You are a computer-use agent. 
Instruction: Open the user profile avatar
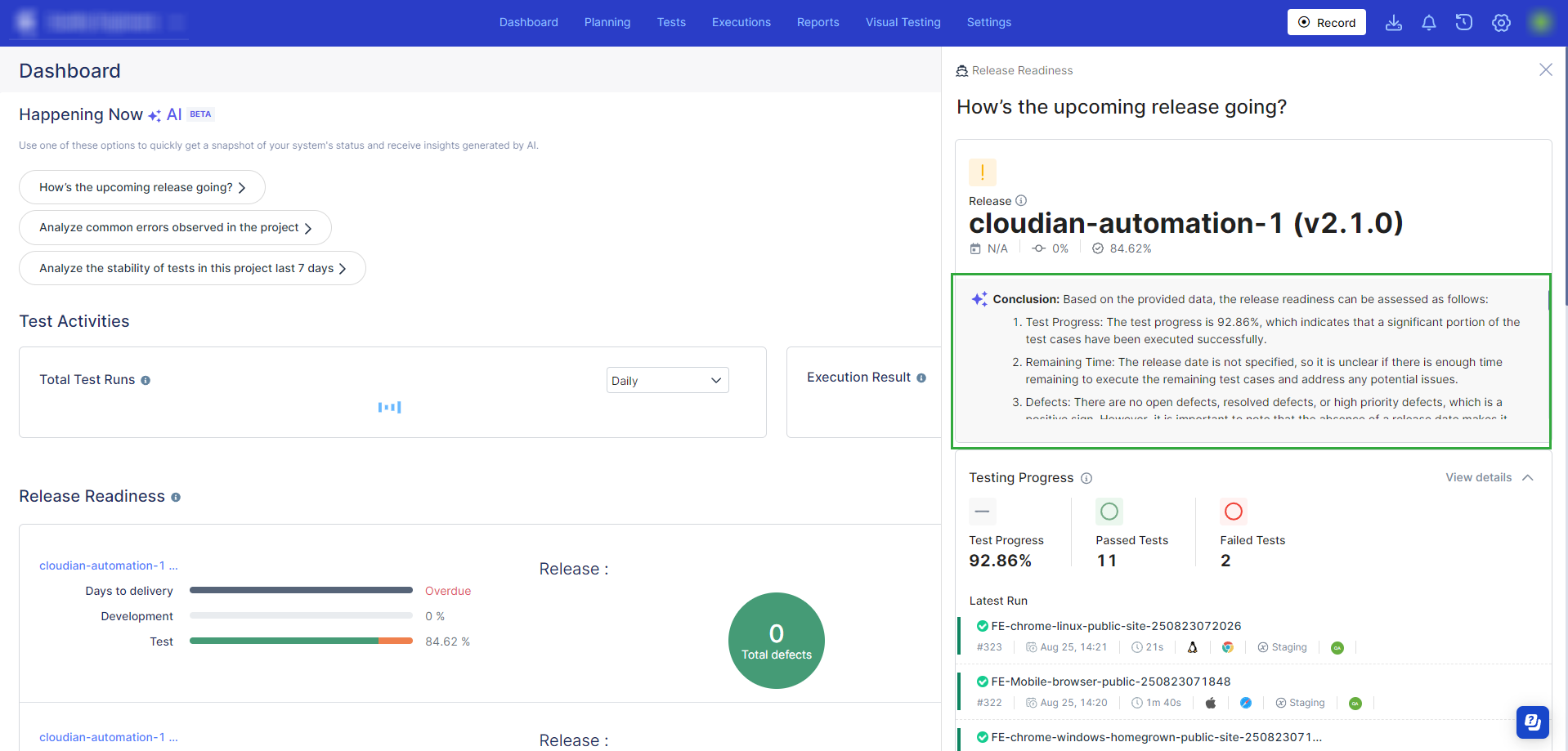(x=1540, y=23)
